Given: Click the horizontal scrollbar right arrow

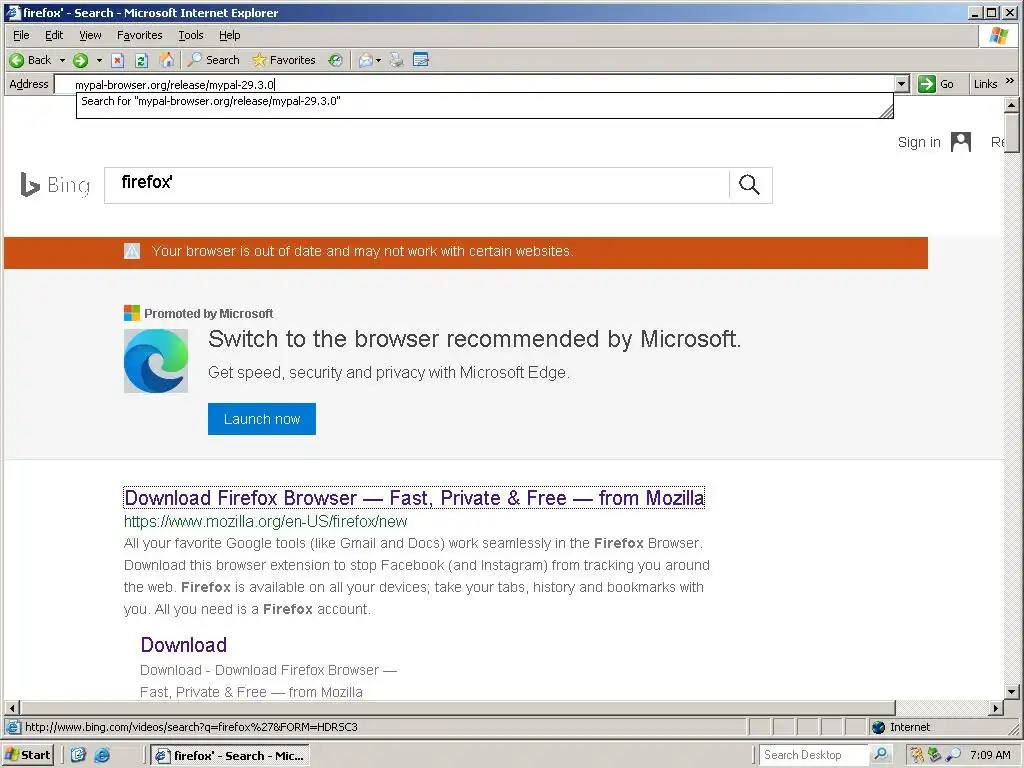Looking at the screenshot, I should 995,708.
